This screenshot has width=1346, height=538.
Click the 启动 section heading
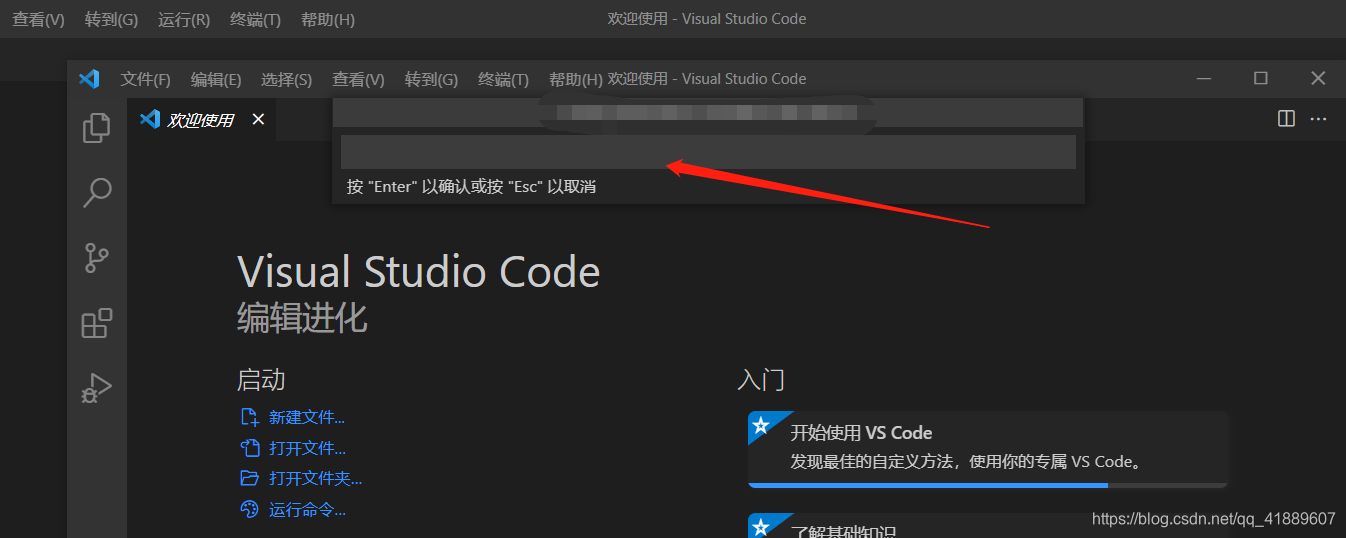[x=261, y=380]
